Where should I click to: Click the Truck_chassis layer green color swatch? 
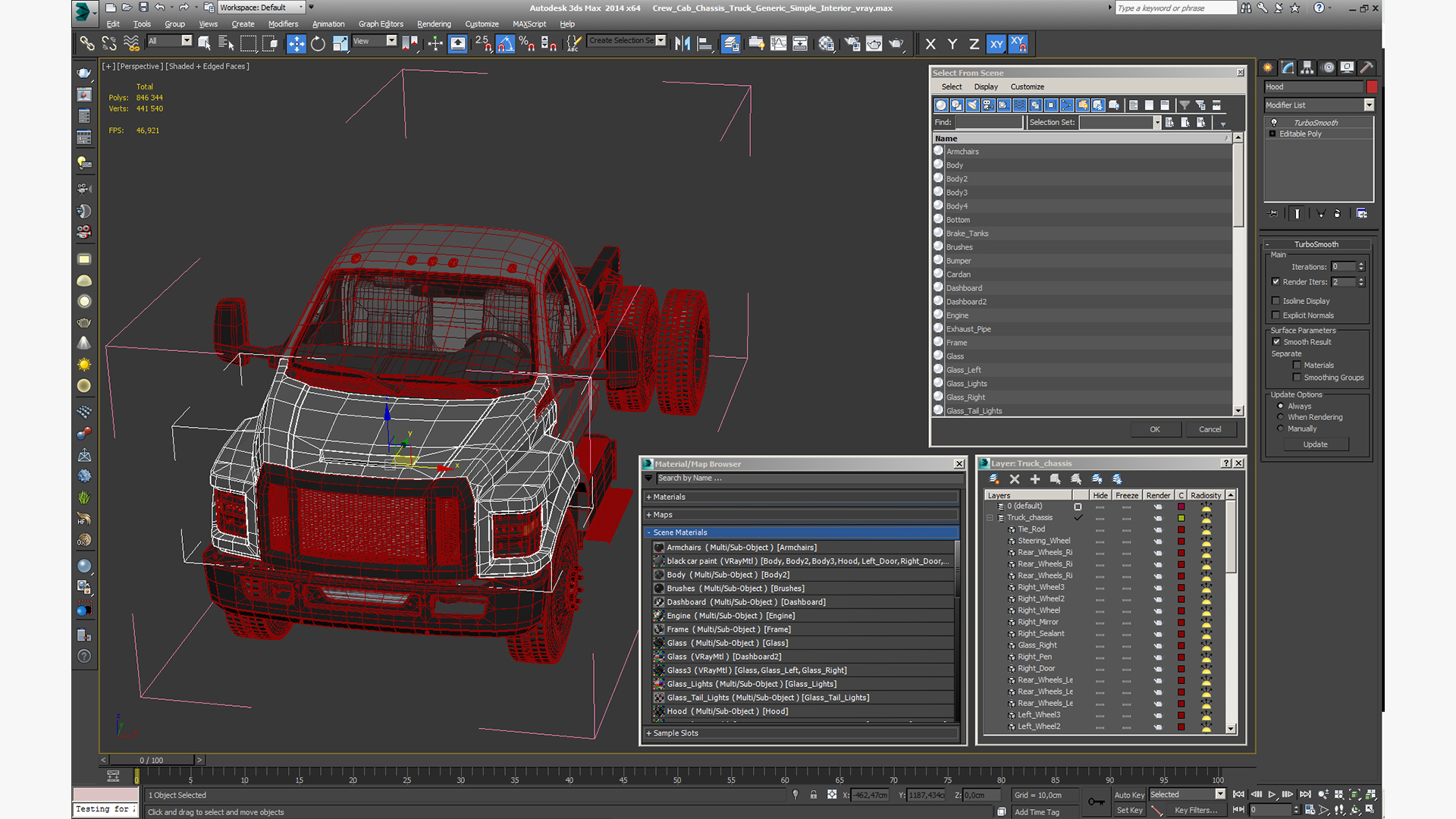pyautogui.click(x=1181, y=519)
